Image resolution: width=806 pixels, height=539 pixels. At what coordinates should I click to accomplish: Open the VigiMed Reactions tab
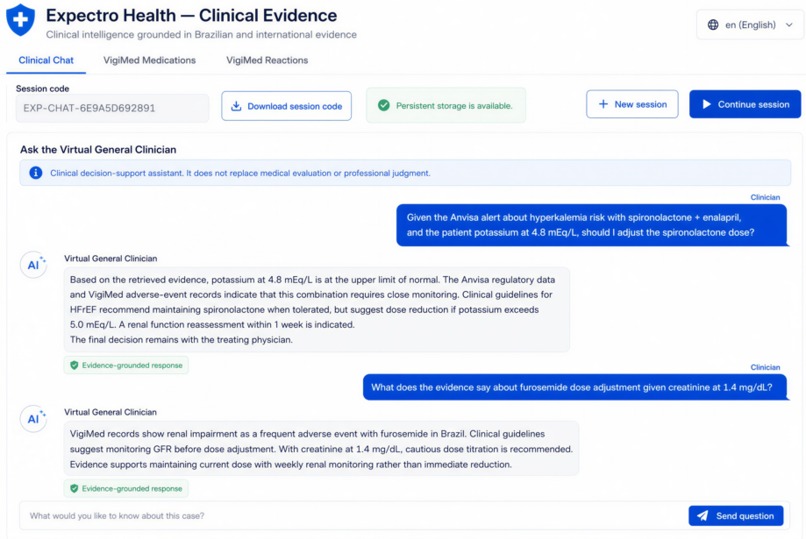[x=267, y=60]
